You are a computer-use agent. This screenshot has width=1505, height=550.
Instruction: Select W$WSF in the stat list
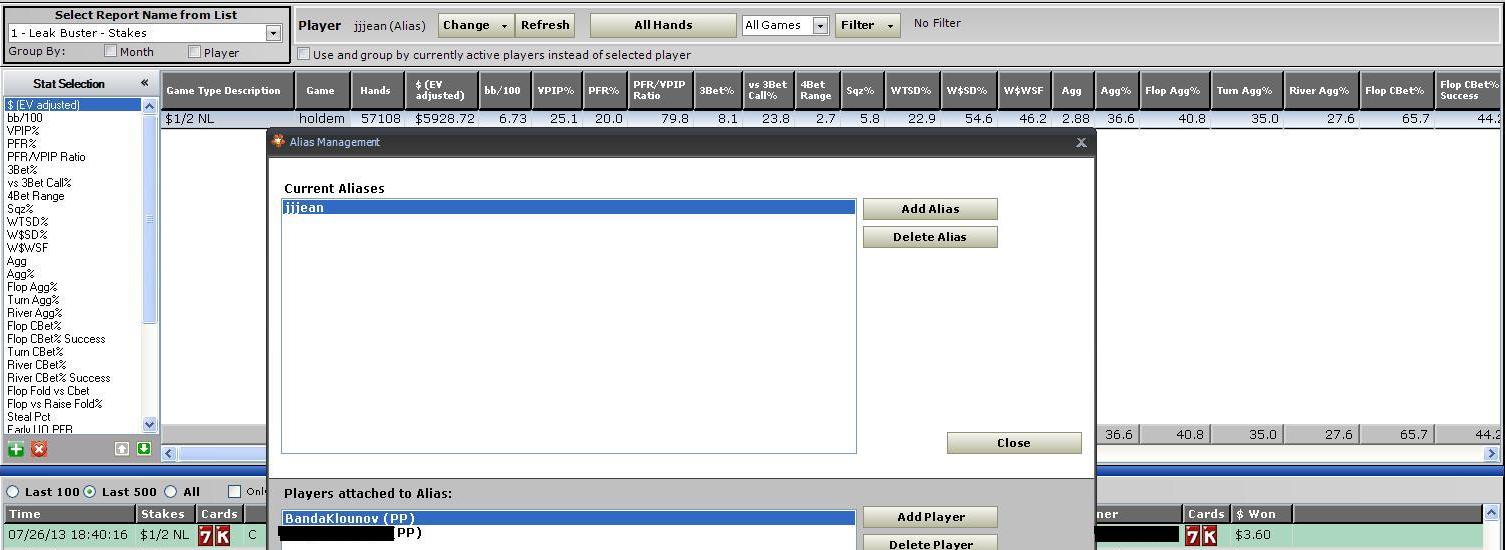point(28,248)
